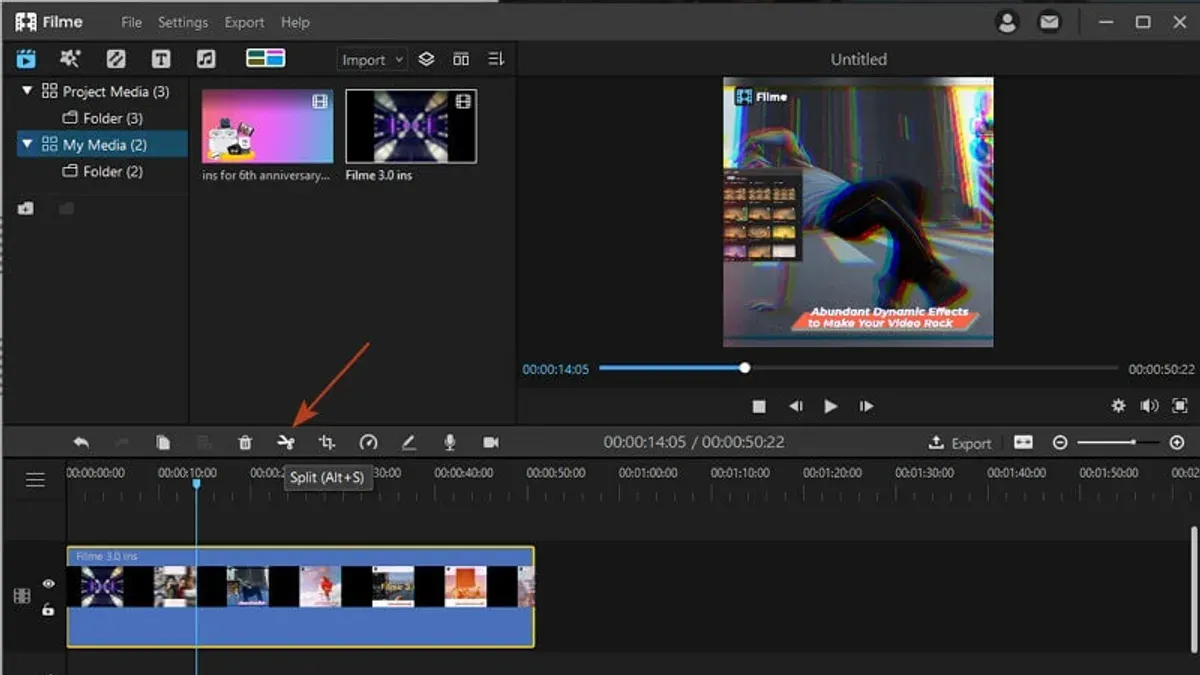Click the timeline zoom slider
The image size is (1200, 675).
pyautogui.click(x=1118, y=442)
